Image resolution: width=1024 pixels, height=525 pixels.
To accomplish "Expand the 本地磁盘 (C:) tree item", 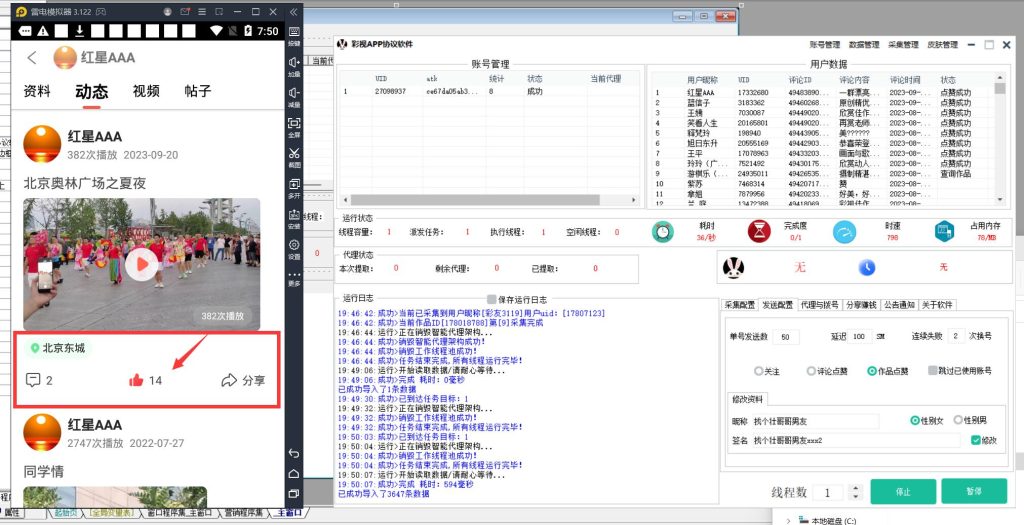I will click(787, 520).
